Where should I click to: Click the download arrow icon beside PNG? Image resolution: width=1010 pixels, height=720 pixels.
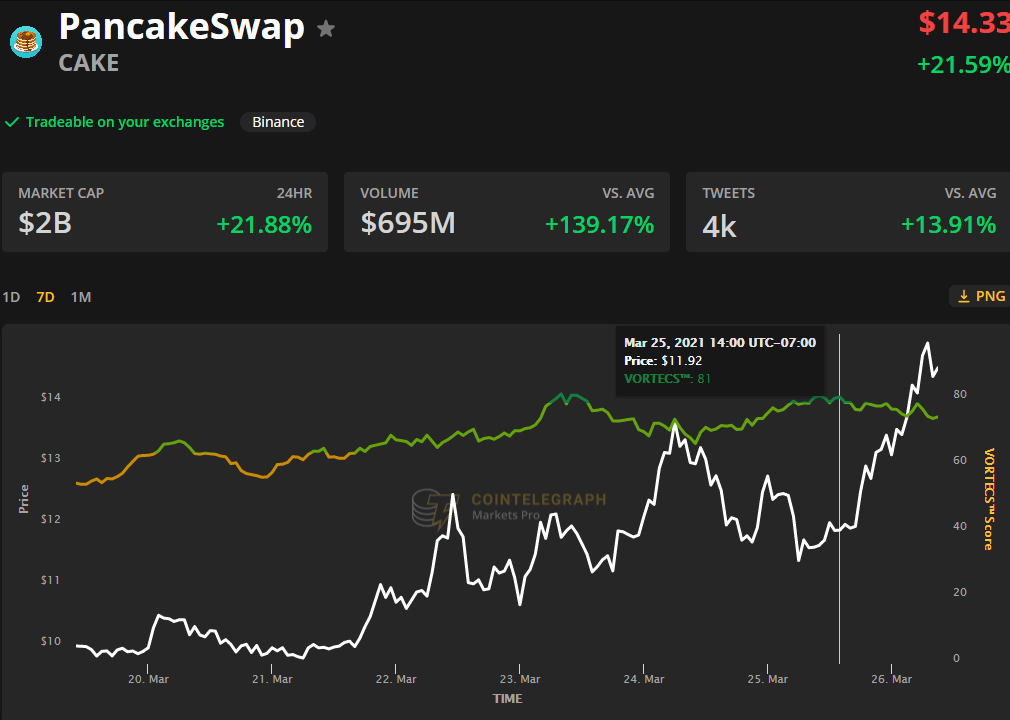[x=964, y=296]
